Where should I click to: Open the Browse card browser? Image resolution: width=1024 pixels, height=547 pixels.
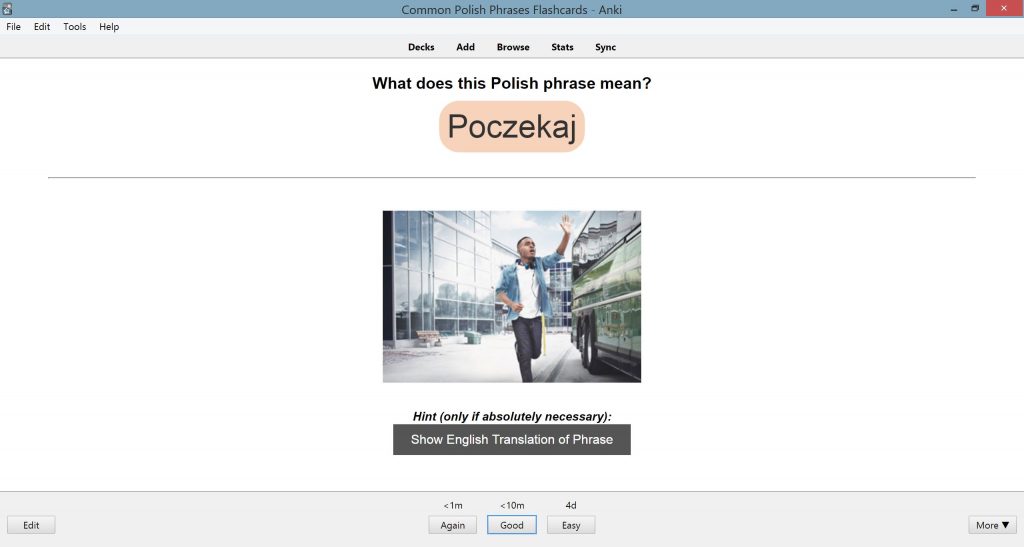(513, 47)
